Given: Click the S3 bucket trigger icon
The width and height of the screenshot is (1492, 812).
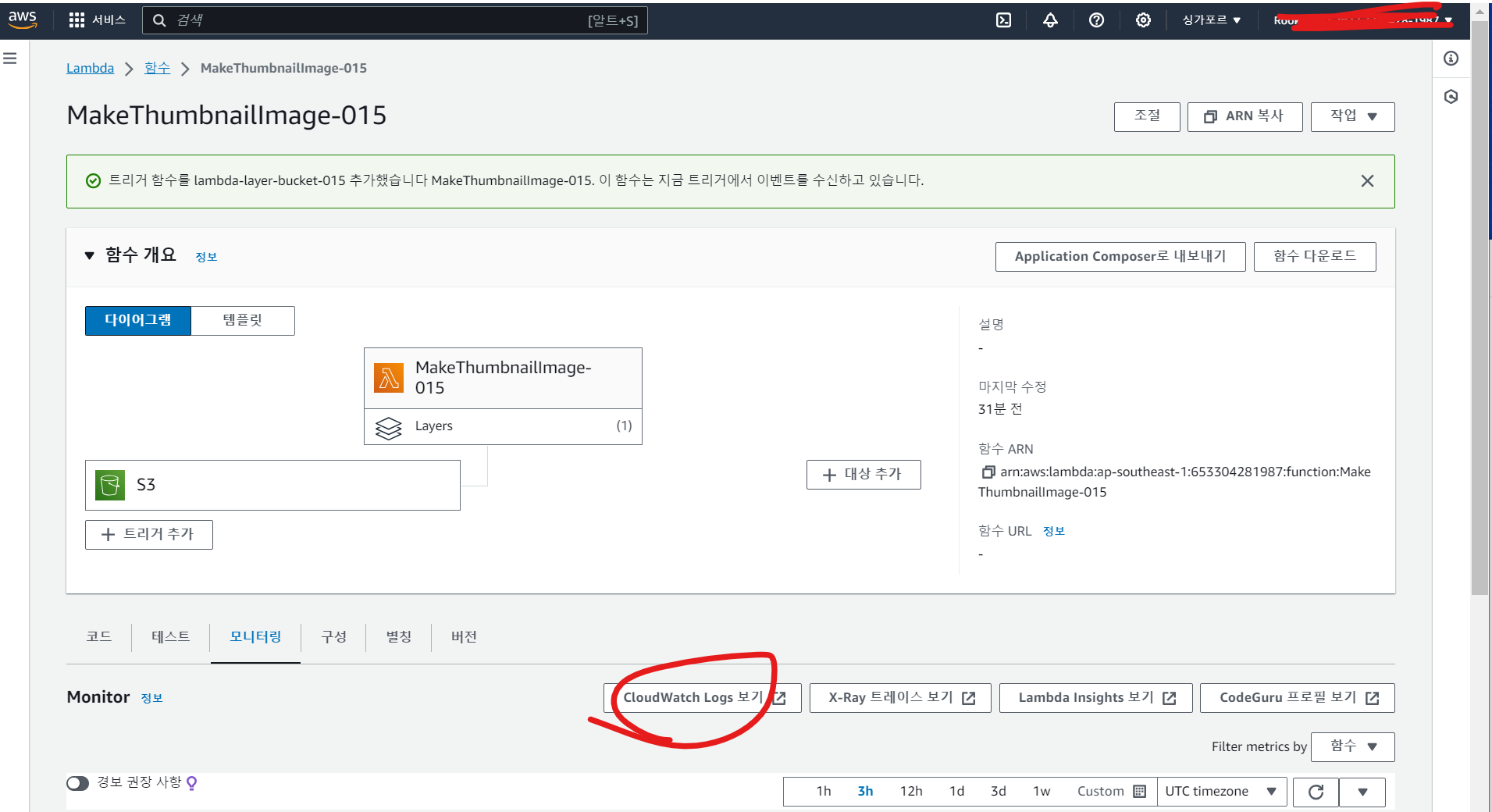Looking at the screenshot, I should (110, 485).
